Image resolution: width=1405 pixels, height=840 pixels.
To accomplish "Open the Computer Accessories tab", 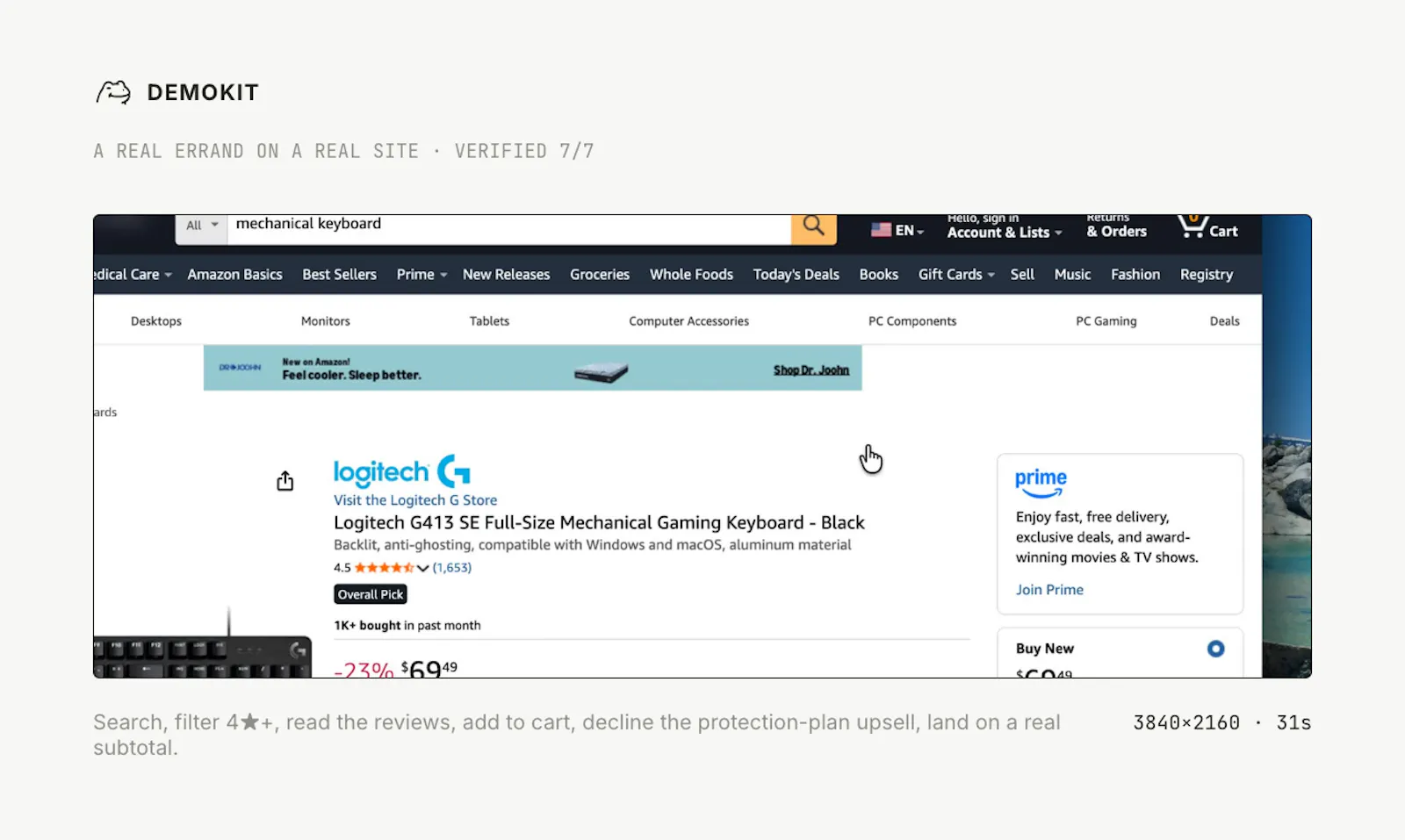I will (x=689, y=321).
